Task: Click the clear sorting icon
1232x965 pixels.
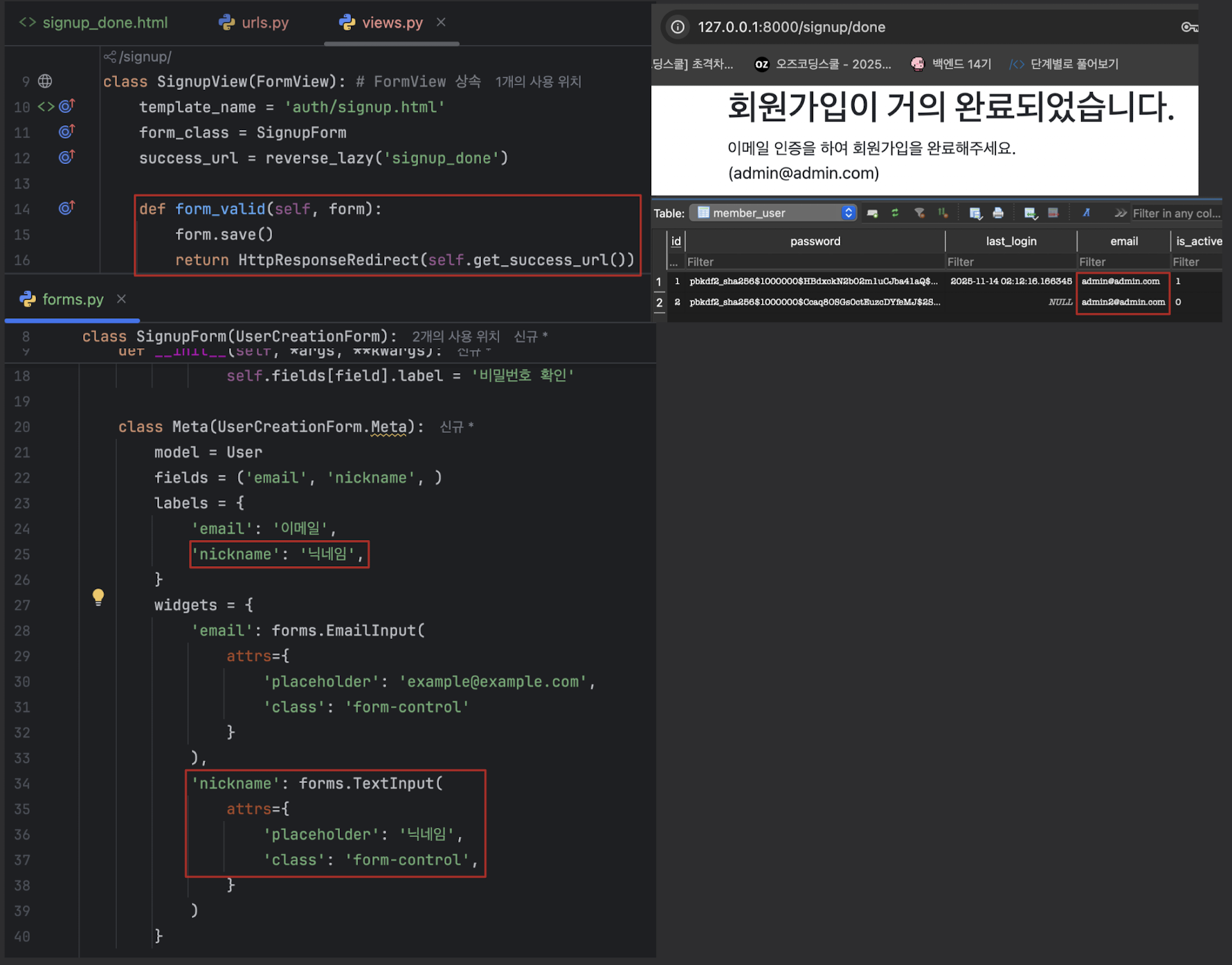Action: coord(943,213)
